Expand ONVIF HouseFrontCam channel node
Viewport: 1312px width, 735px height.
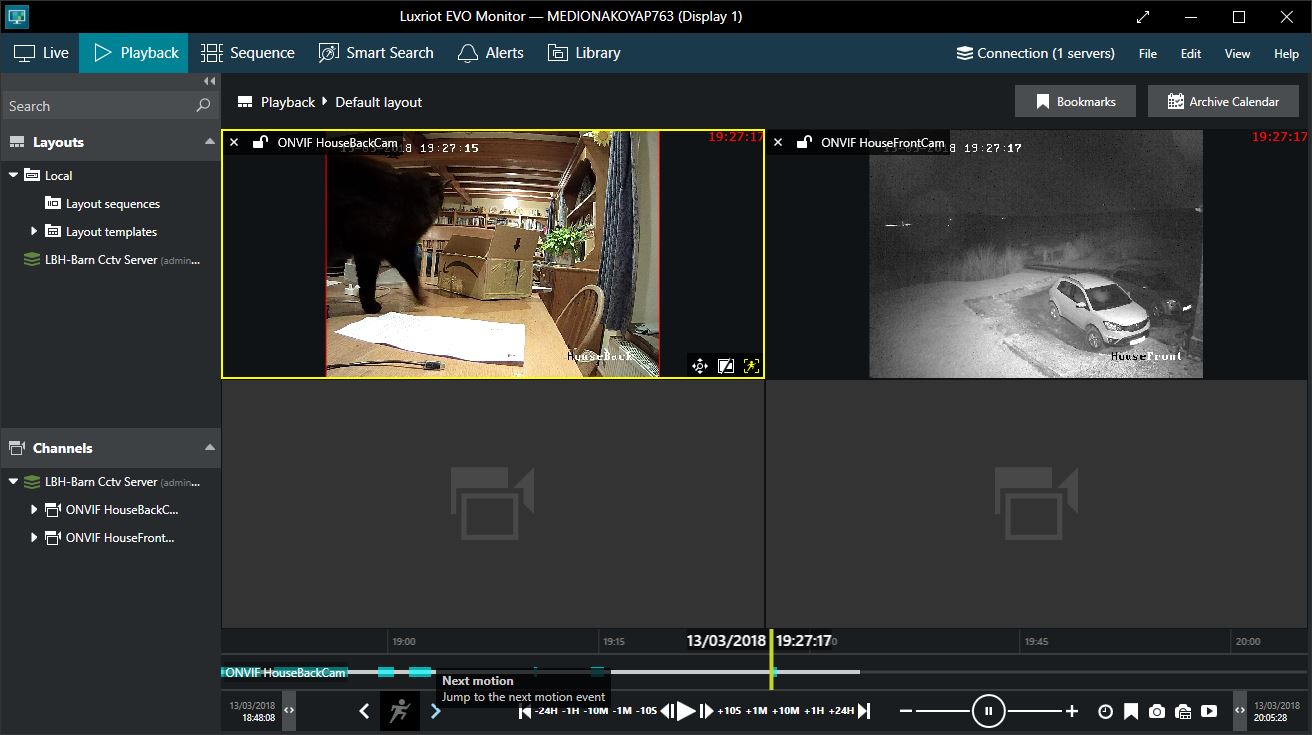point(34,537)
